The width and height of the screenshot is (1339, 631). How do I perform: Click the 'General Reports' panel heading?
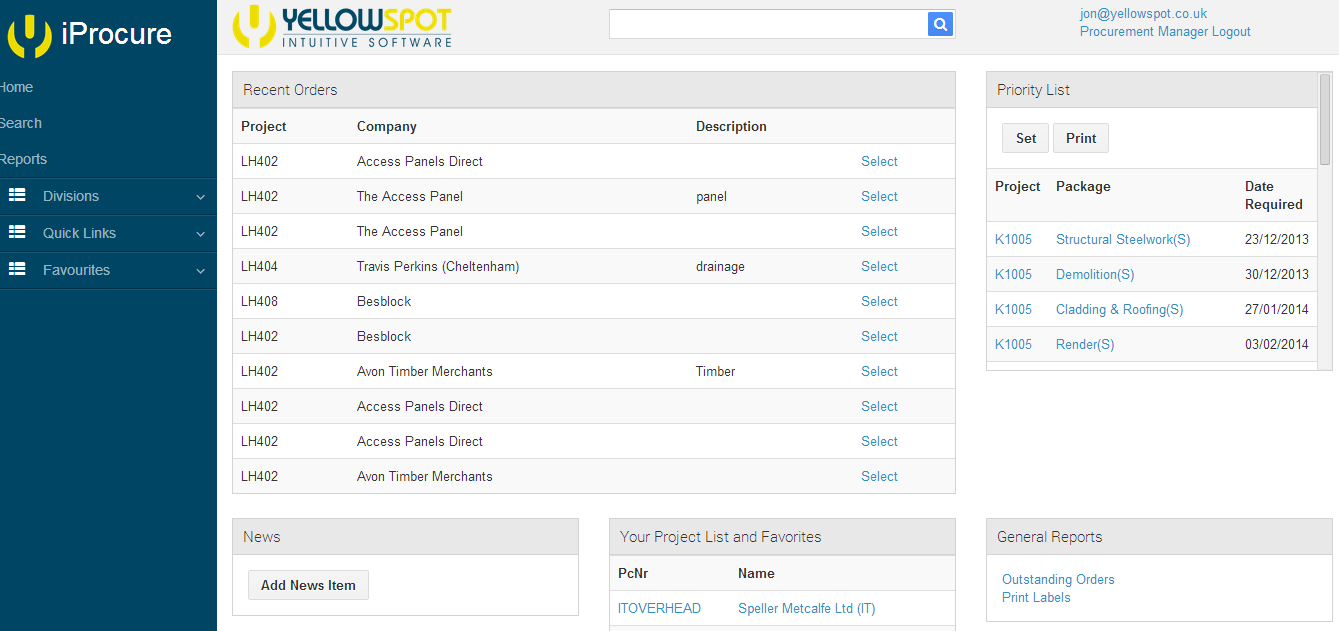[x=1049, y=537]
